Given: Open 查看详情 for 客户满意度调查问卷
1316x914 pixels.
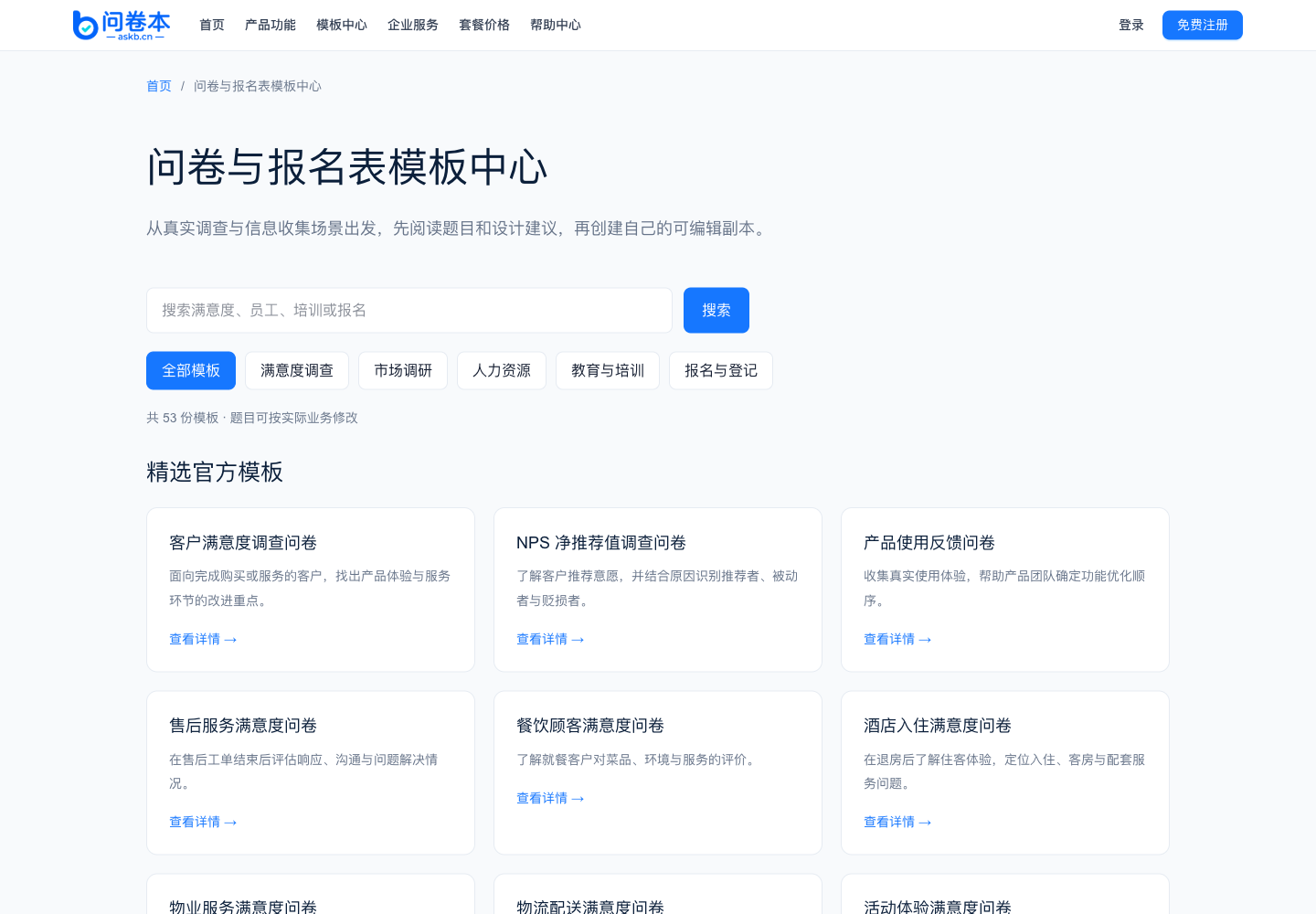Looking at the screenshot, I should 203,639.
